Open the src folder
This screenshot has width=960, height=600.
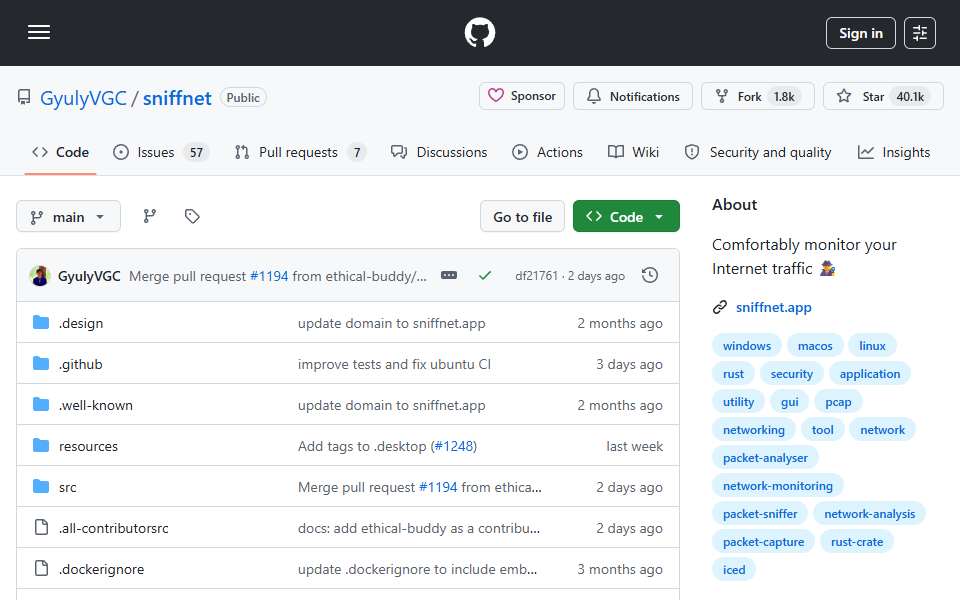[x=67, y=487]
